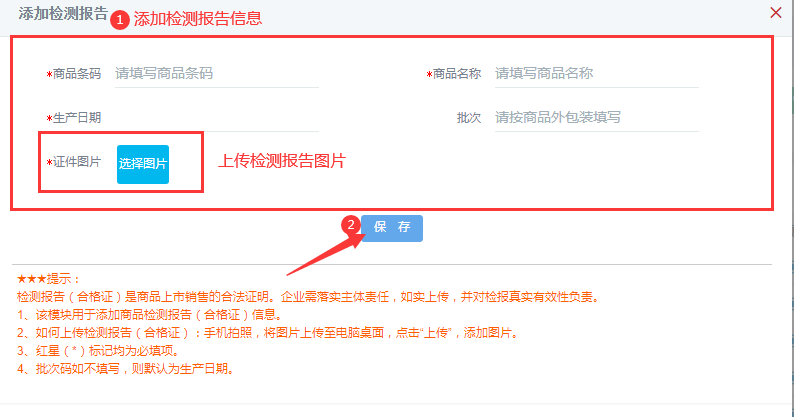Screen dimensions: 794x417
Task: Click the red 上传检测报告图片 annotation text
Action: coord(282,161)
